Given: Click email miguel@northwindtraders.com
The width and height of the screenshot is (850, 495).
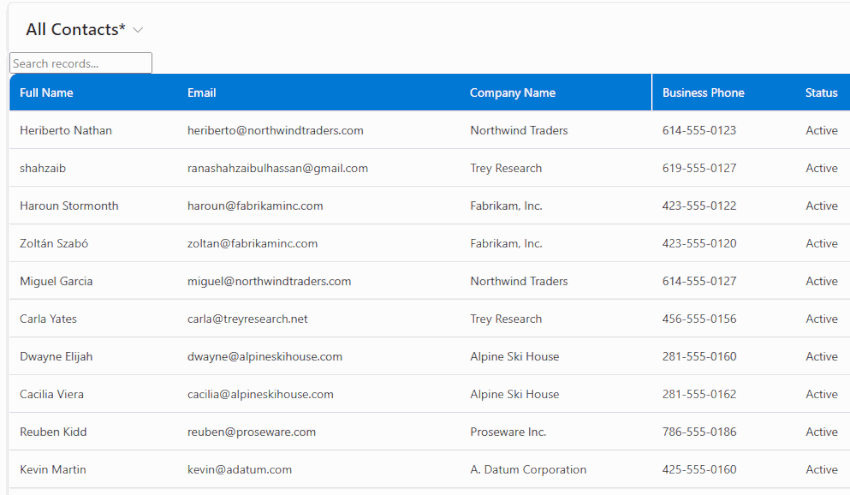Looking at the screenshot, I should click(x=269, y=281).
